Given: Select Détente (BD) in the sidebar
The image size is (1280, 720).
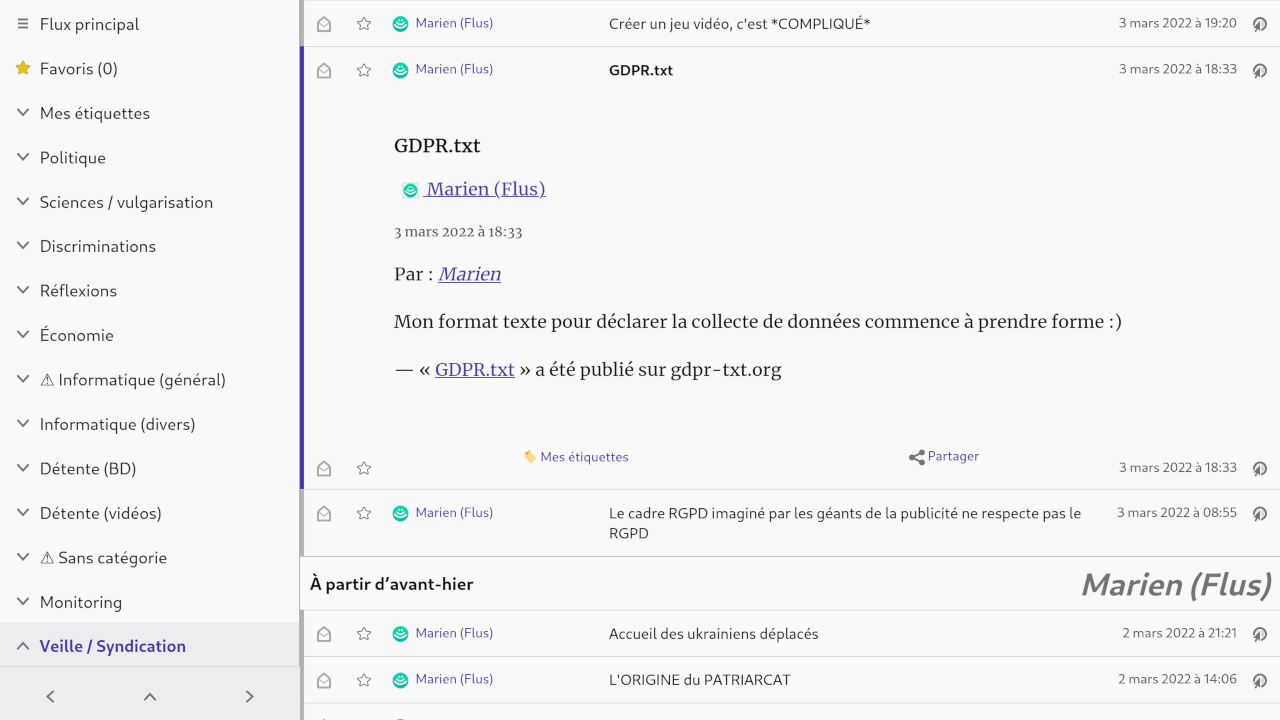Looking at the screenshot, I should (90, 468).
